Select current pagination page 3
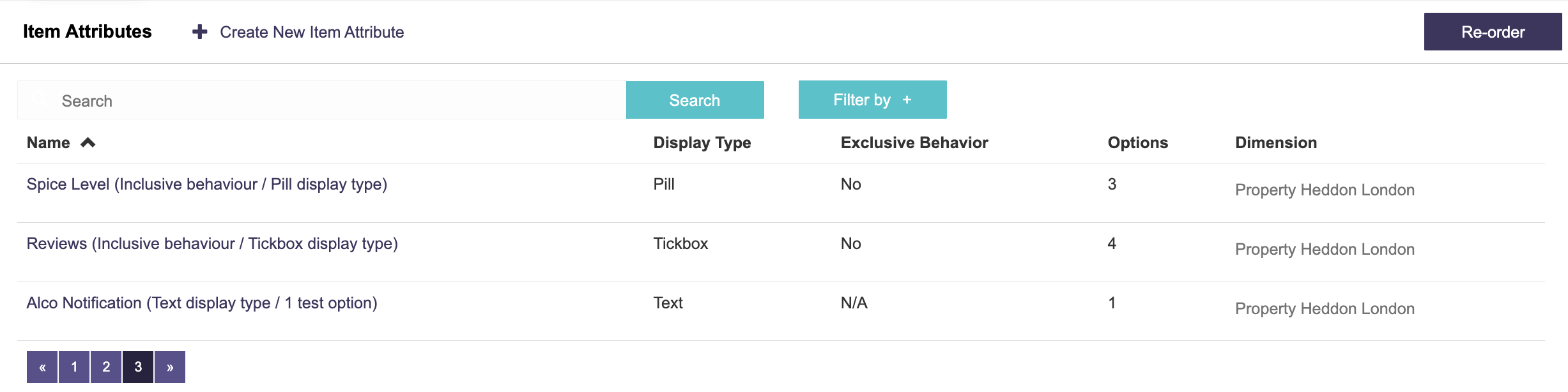This screenshot has width=1568, height=392. [138, 367]
